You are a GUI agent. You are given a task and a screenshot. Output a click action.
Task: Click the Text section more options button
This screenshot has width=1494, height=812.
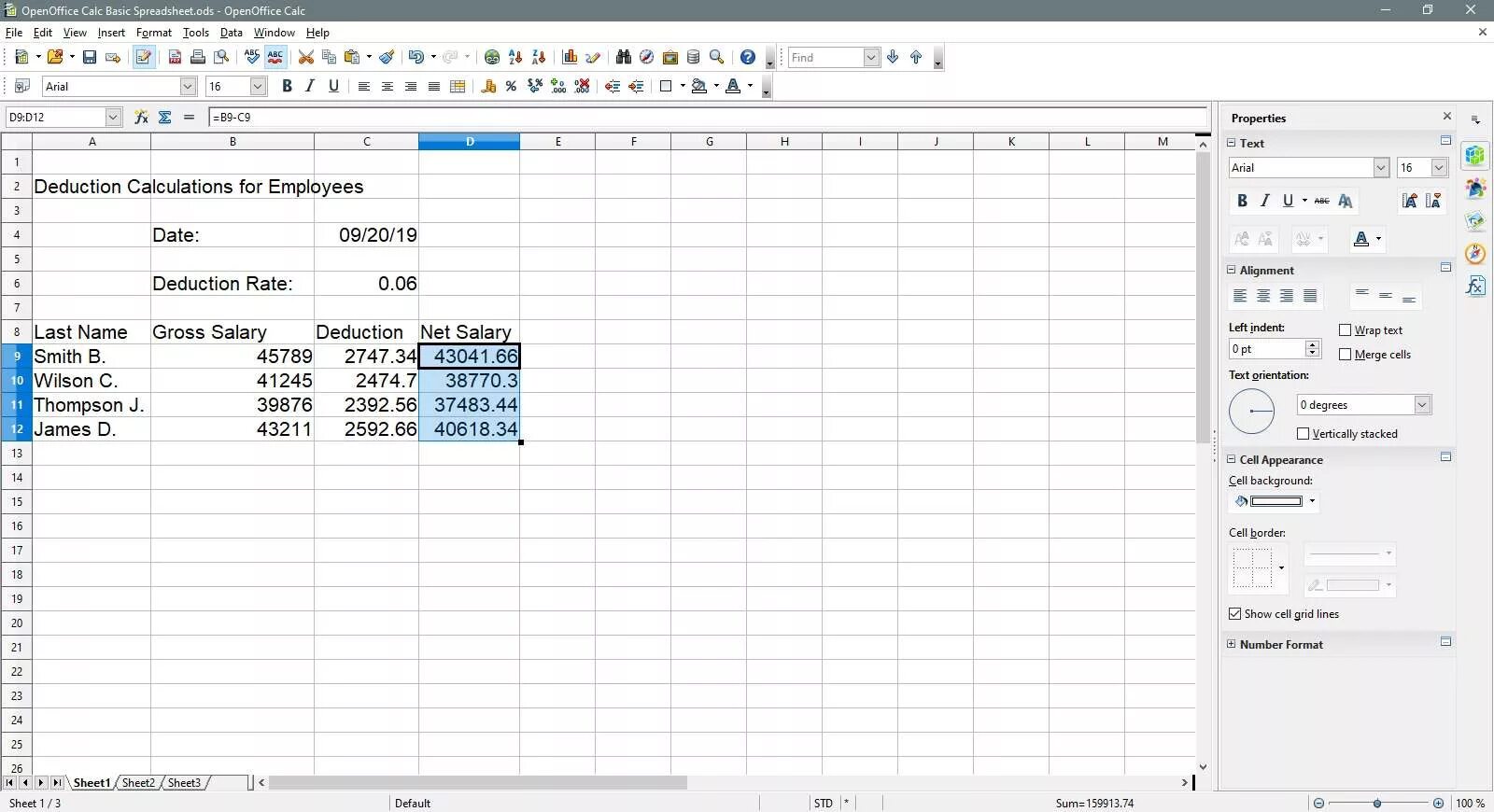click(1445, 141)
